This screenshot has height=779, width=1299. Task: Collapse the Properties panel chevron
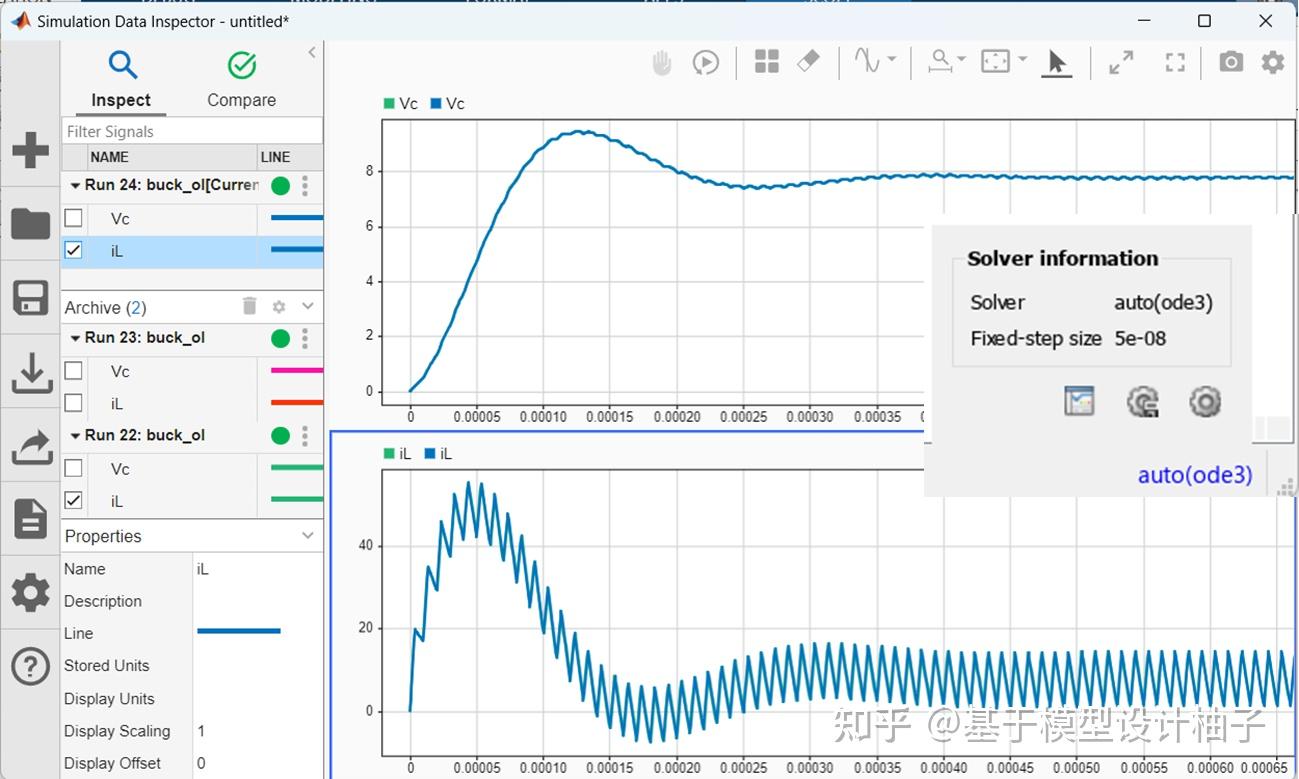308,536
